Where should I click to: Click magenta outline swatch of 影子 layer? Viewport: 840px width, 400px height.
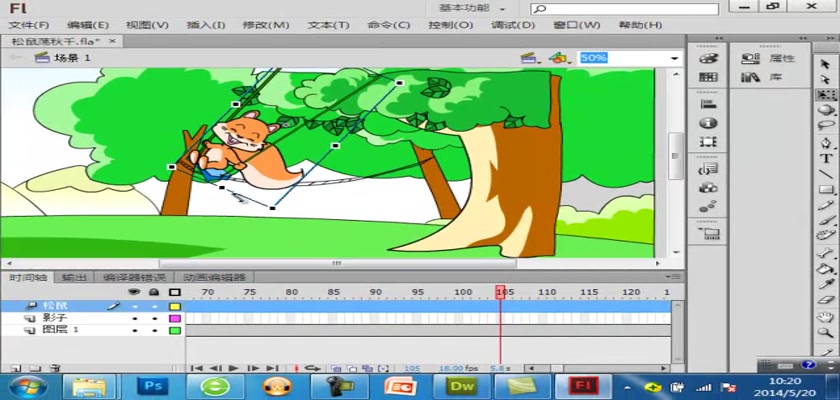coord(175,319)
